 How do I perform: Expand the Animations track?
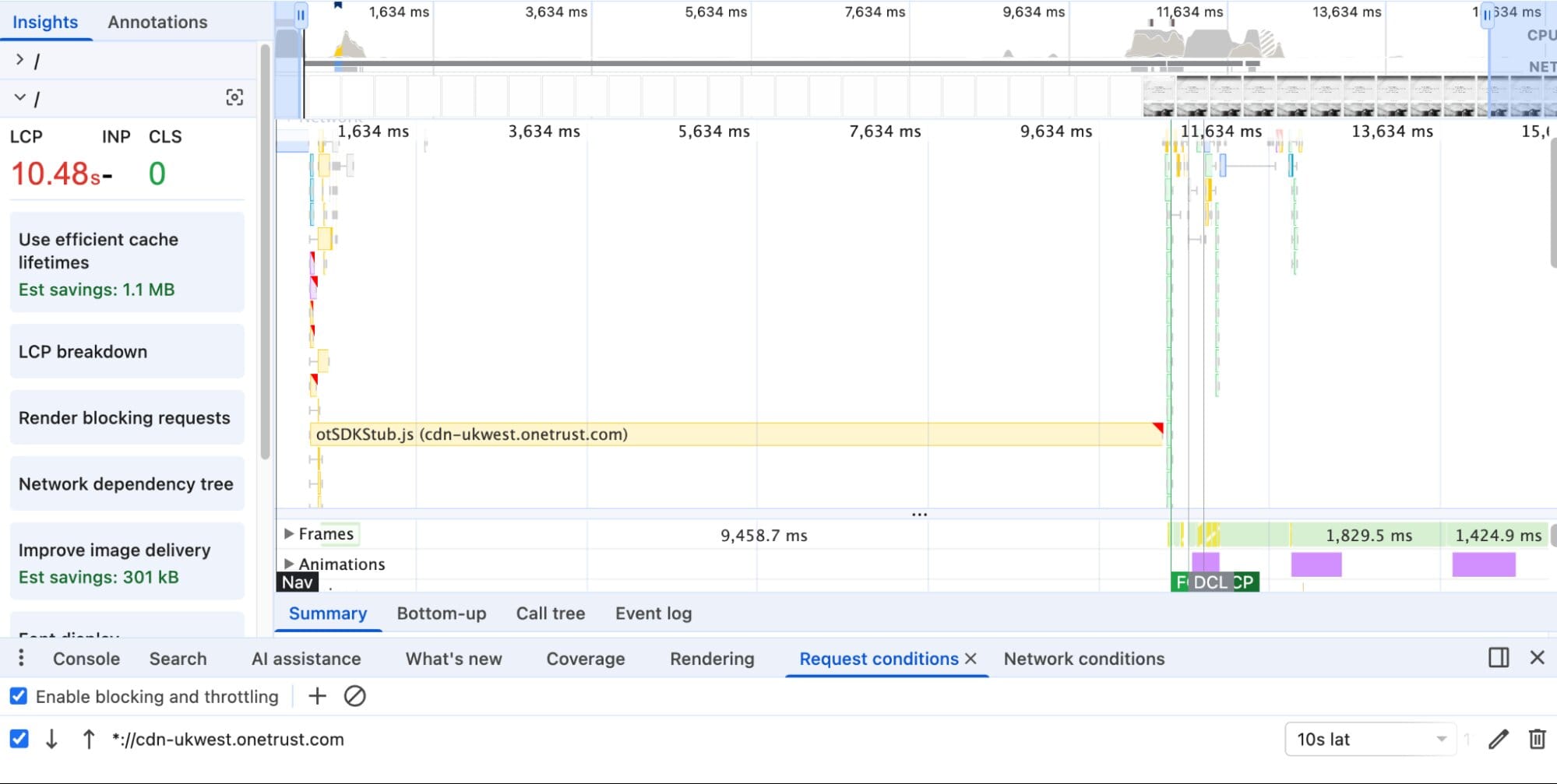(x=289, y=564)
